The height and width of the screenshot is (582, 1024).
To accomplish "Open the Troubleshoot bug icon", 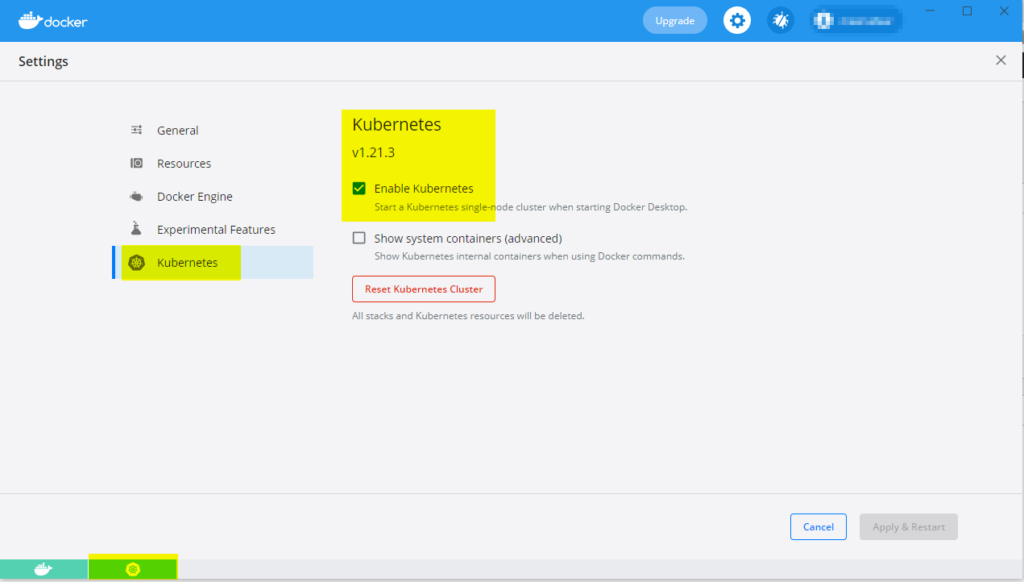I will point(780,19).
